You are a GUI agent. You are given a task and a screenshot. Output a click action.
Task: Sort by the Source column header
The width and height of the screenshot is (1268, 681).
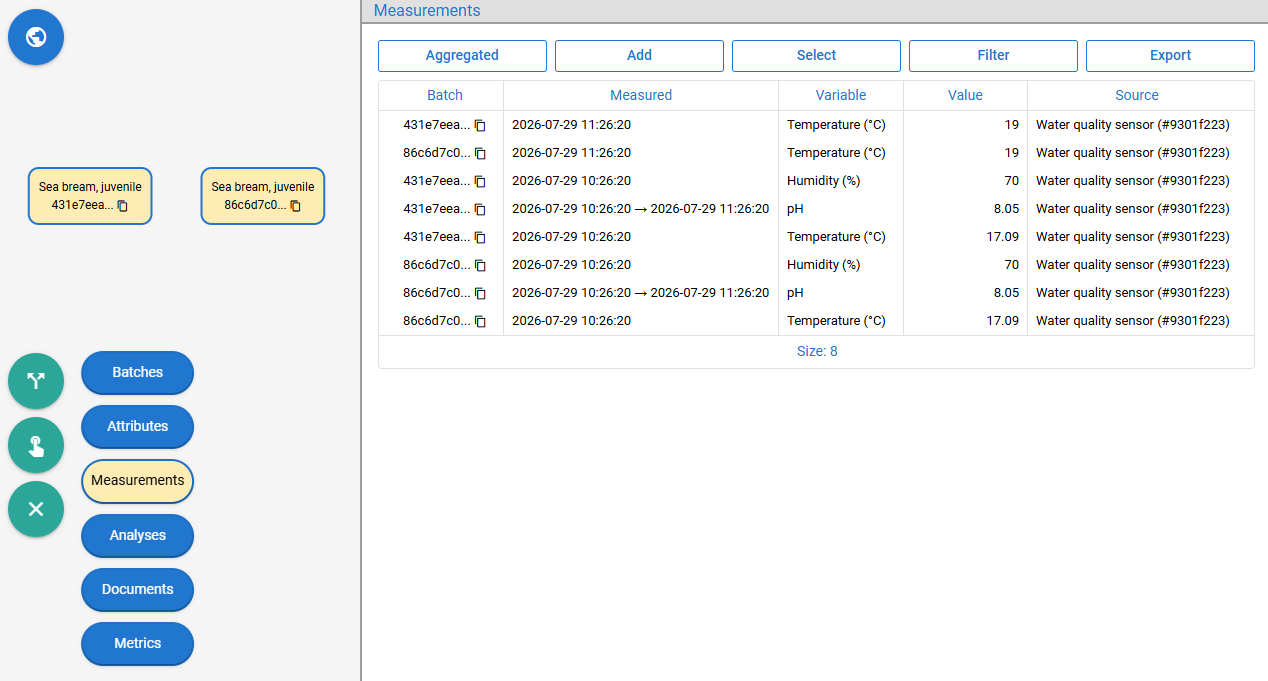(x=1137, y=95)
